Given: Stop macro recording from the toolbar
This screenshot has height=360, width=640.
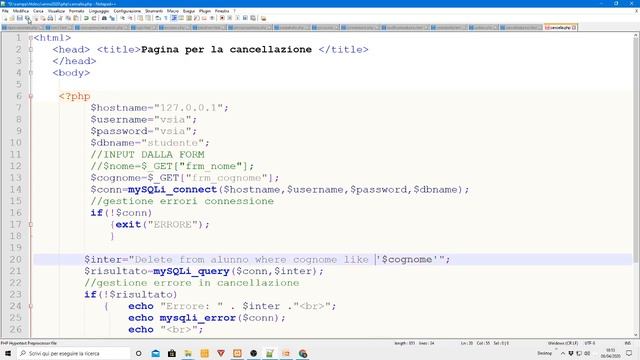Looking at the screenshot, I should pyautogui.click(x=229, y=18).
